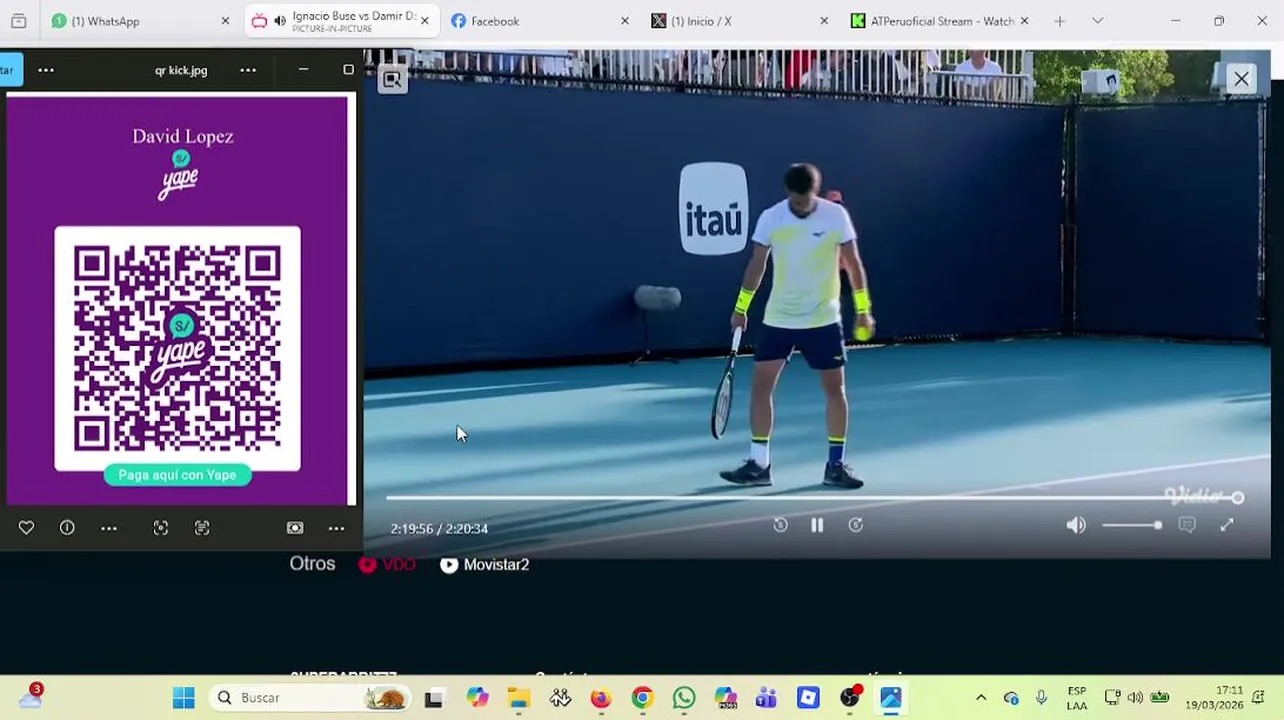The height and width of the screenshot is (720, 1284).
Task: Close the Facebook tab
Action: pyautogui.click(x=625, y=21)
